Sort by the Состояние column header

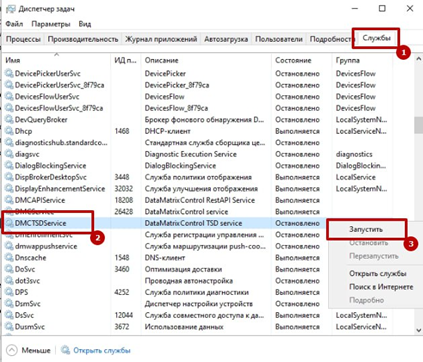coord(302,60)
